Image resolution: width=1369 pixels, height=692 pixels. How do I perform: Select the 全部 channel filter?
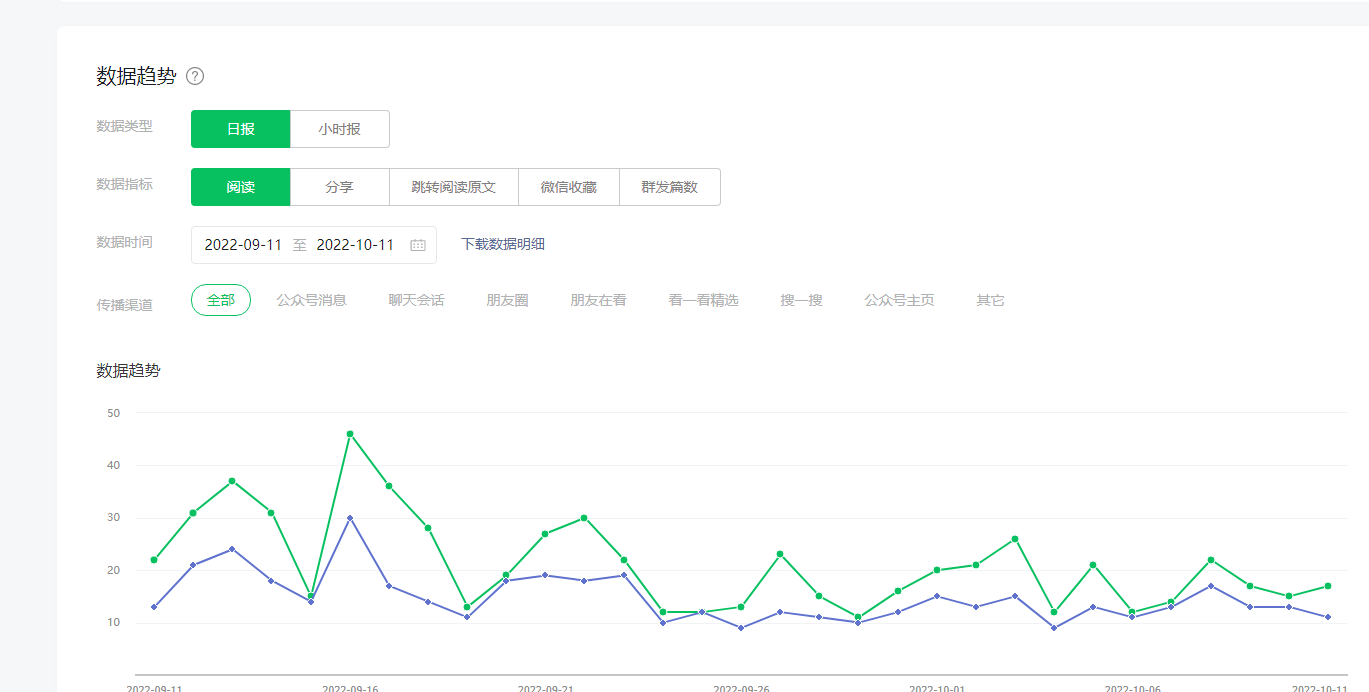221,300
